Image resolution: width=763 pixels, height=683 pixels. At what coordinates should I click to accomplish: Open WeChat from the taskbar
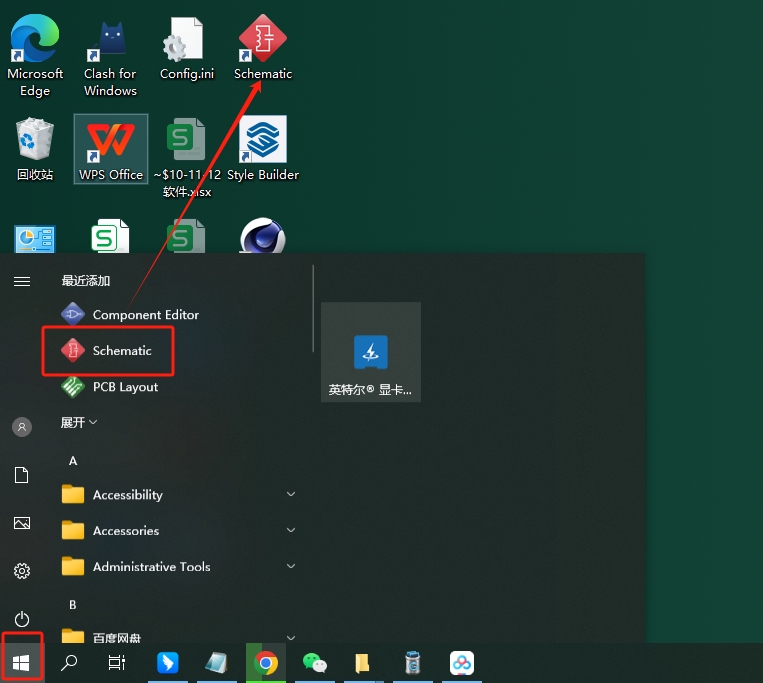315,663
